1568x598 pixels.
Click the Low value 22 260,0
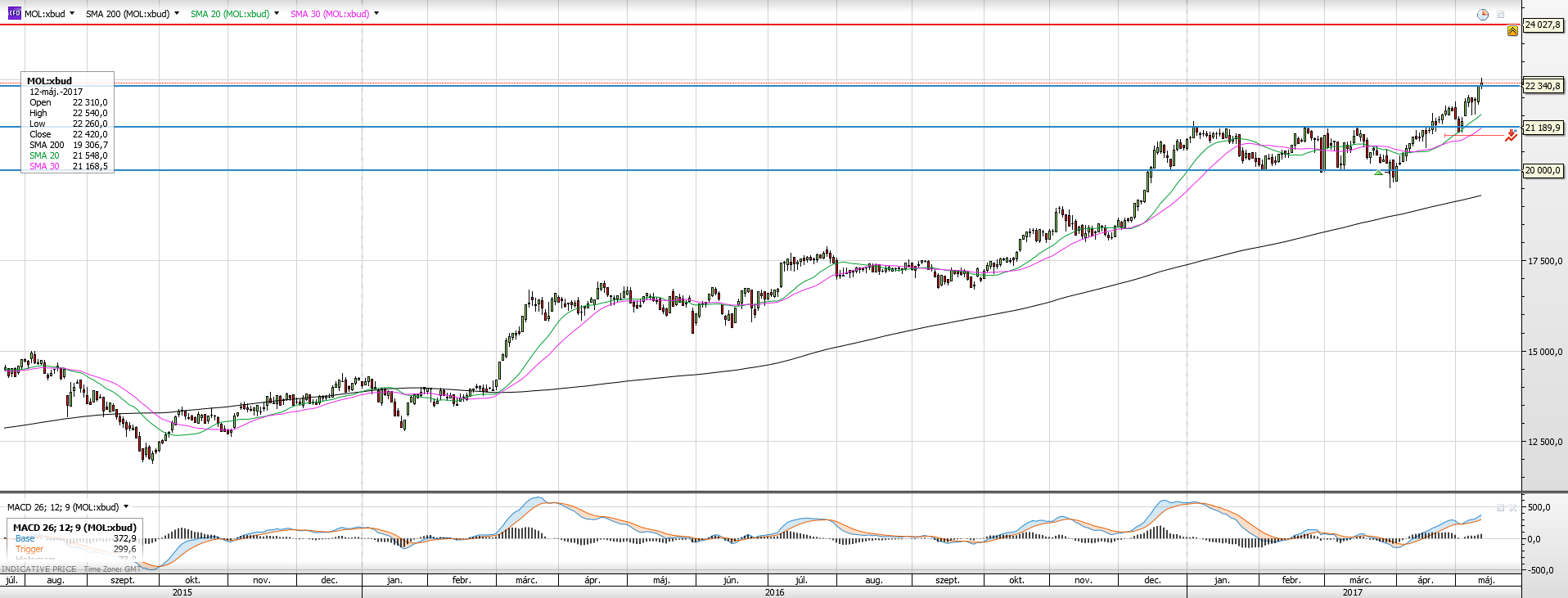click(90, 124)
